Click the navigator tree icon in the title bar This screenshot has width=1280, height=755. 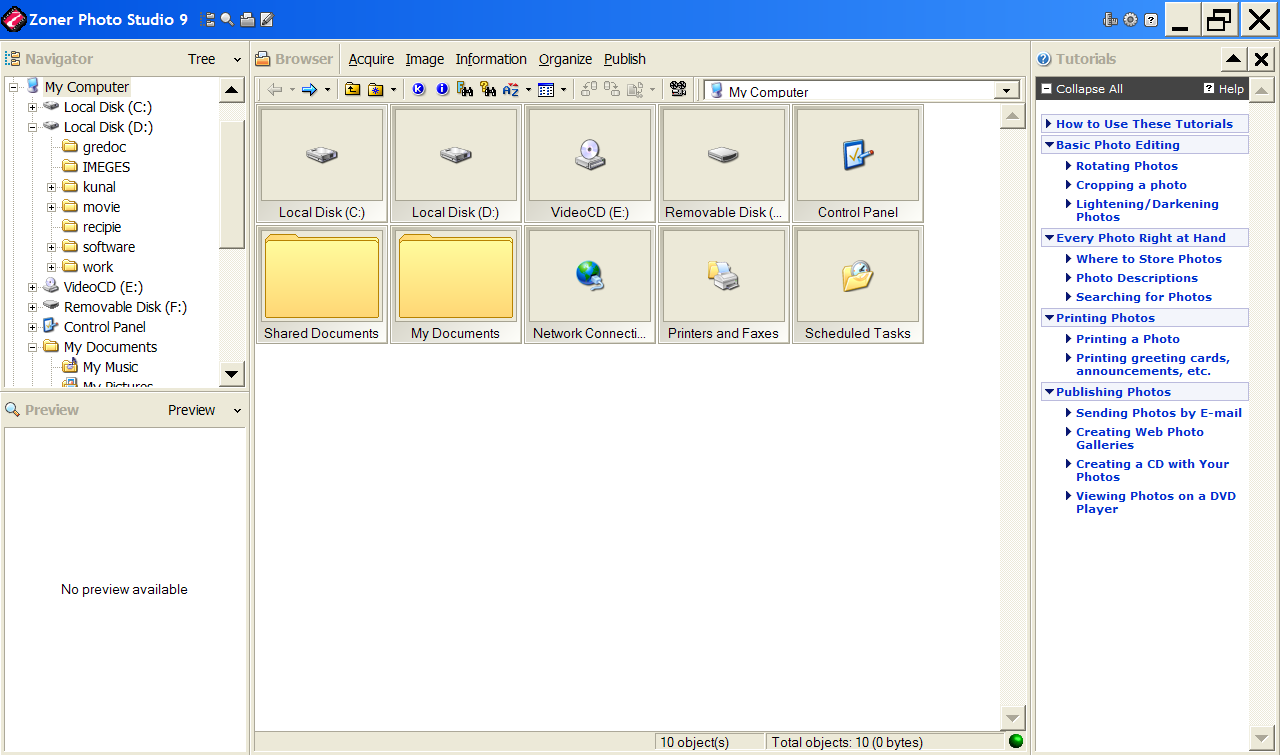pos(208,20)
